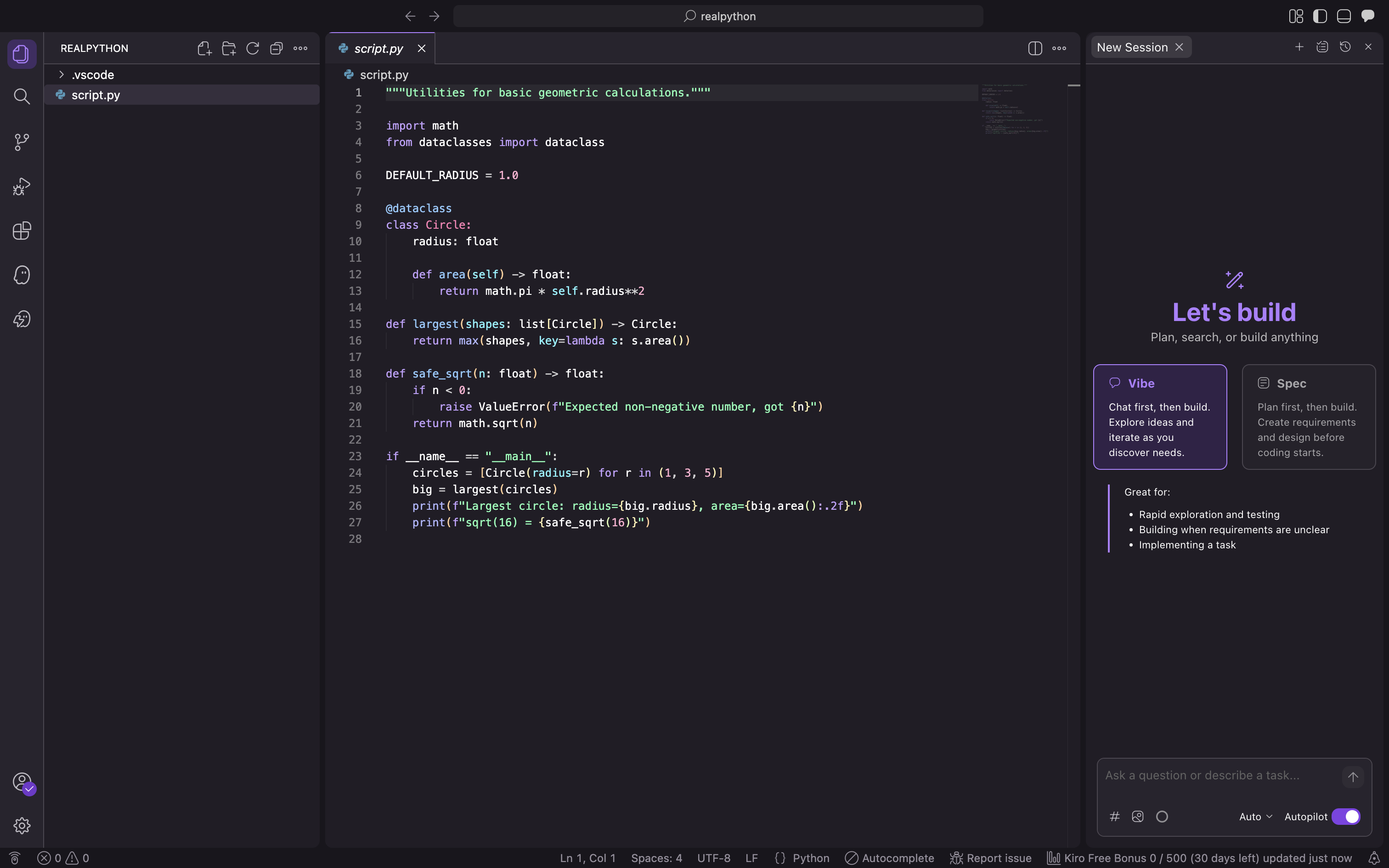Toggle the bottom panel visibility
Viewport: 1389px width, 868px height.
[x=1344, y=16]
